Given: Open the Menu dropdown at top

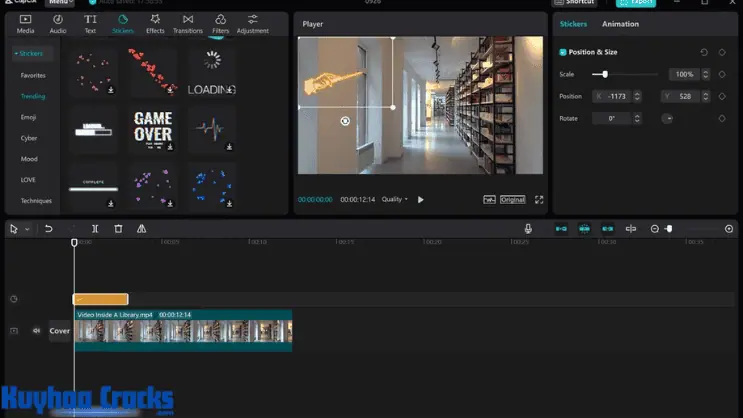Looking at the screenshot, I should 59,3.
